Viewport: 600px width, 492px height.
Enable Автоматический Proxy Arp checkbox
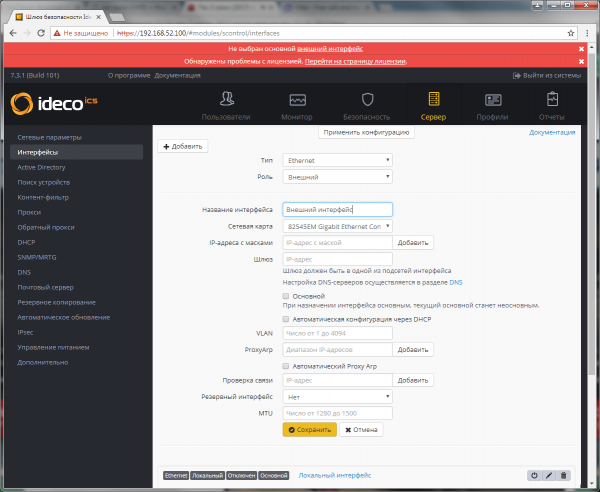[x=286, y=366]
